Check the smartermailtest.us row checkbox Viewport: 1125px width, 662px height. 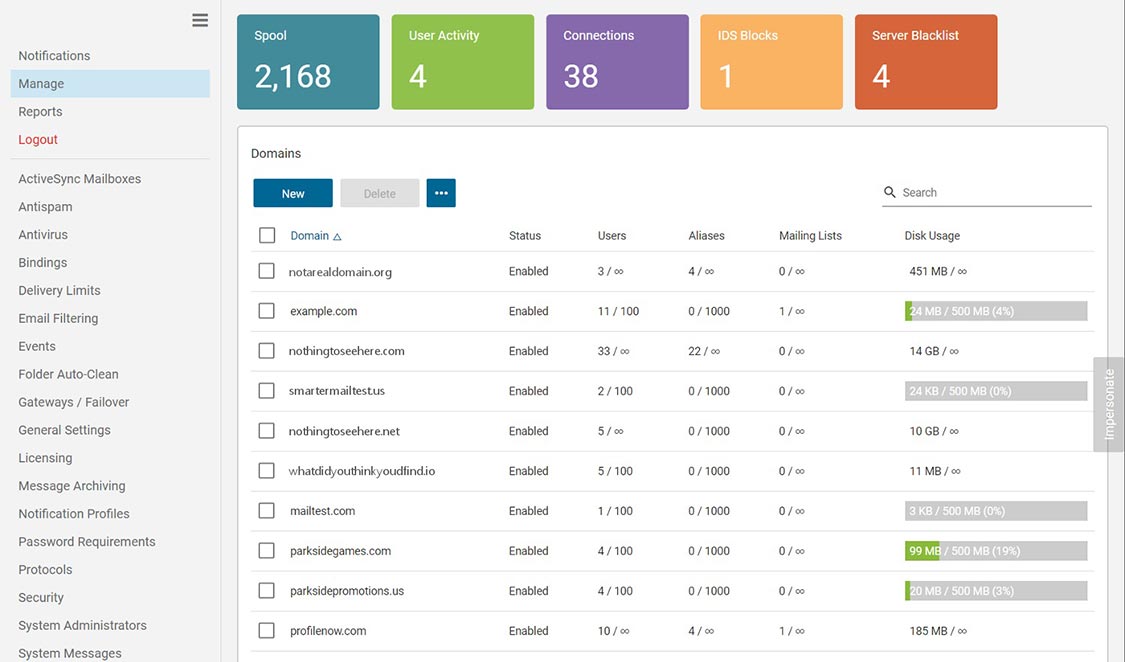266,391
